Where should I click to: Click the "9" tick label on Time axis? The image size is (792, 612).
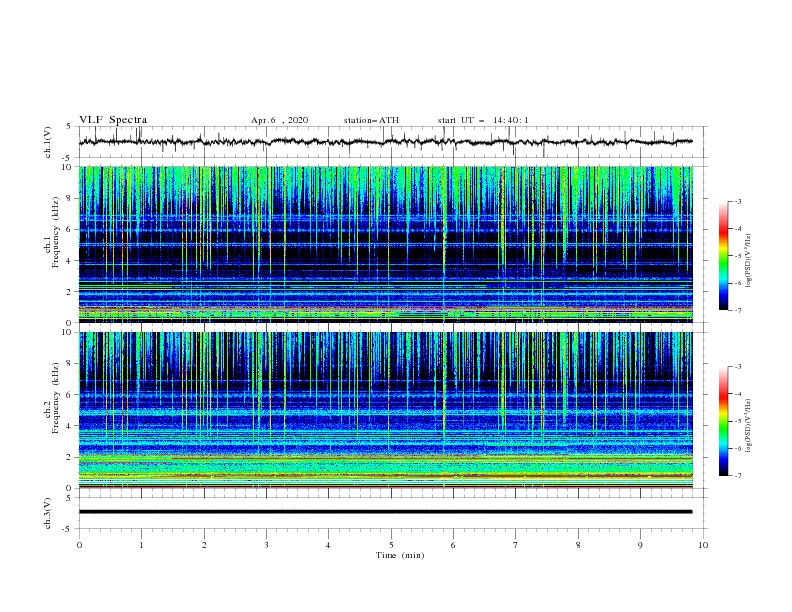[x=640, y=545]
